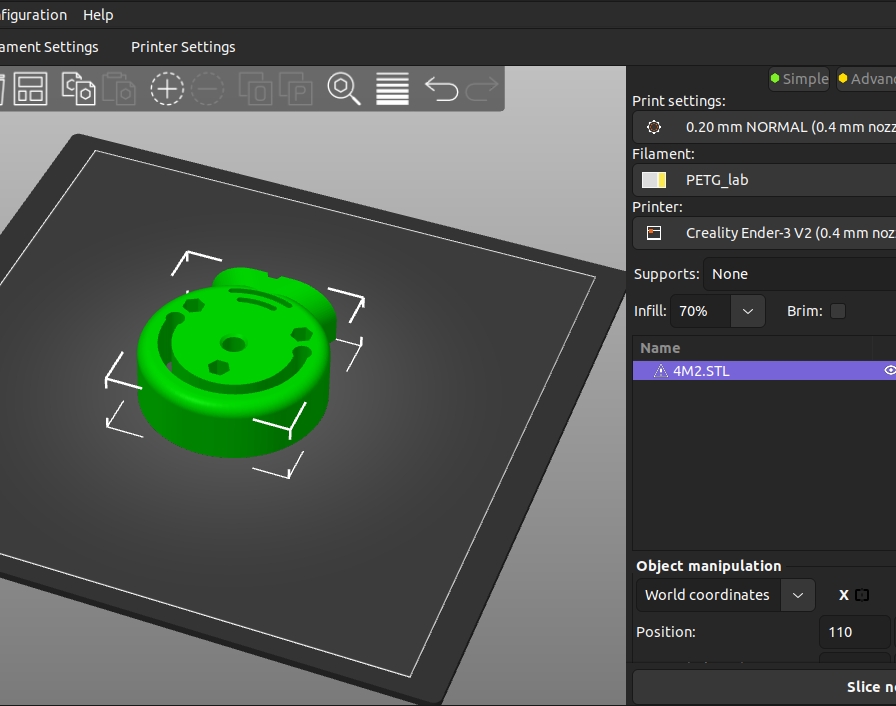This screenshot has width=896, height=706.
Task: Click the warning icon beside 4M2.STL
Action: [660, 371]
